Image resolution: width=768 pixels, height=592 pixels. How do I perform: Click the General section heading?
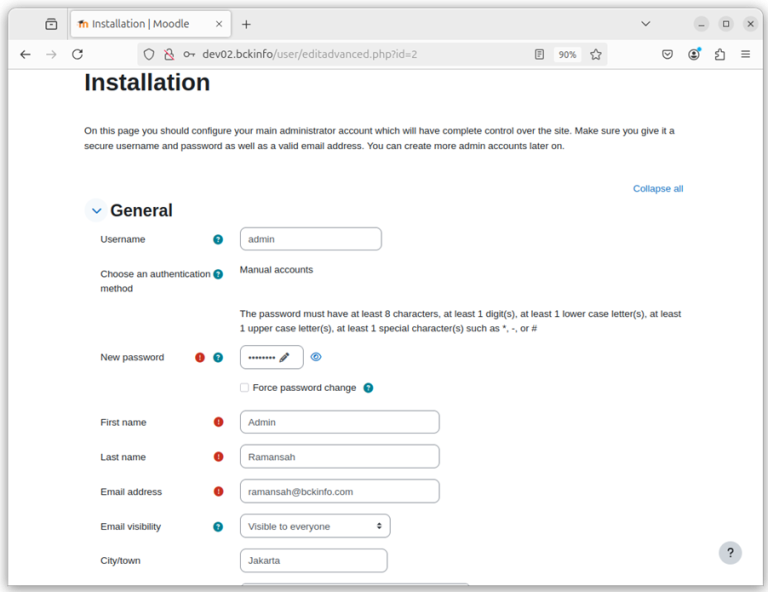[x=141, y=211]
